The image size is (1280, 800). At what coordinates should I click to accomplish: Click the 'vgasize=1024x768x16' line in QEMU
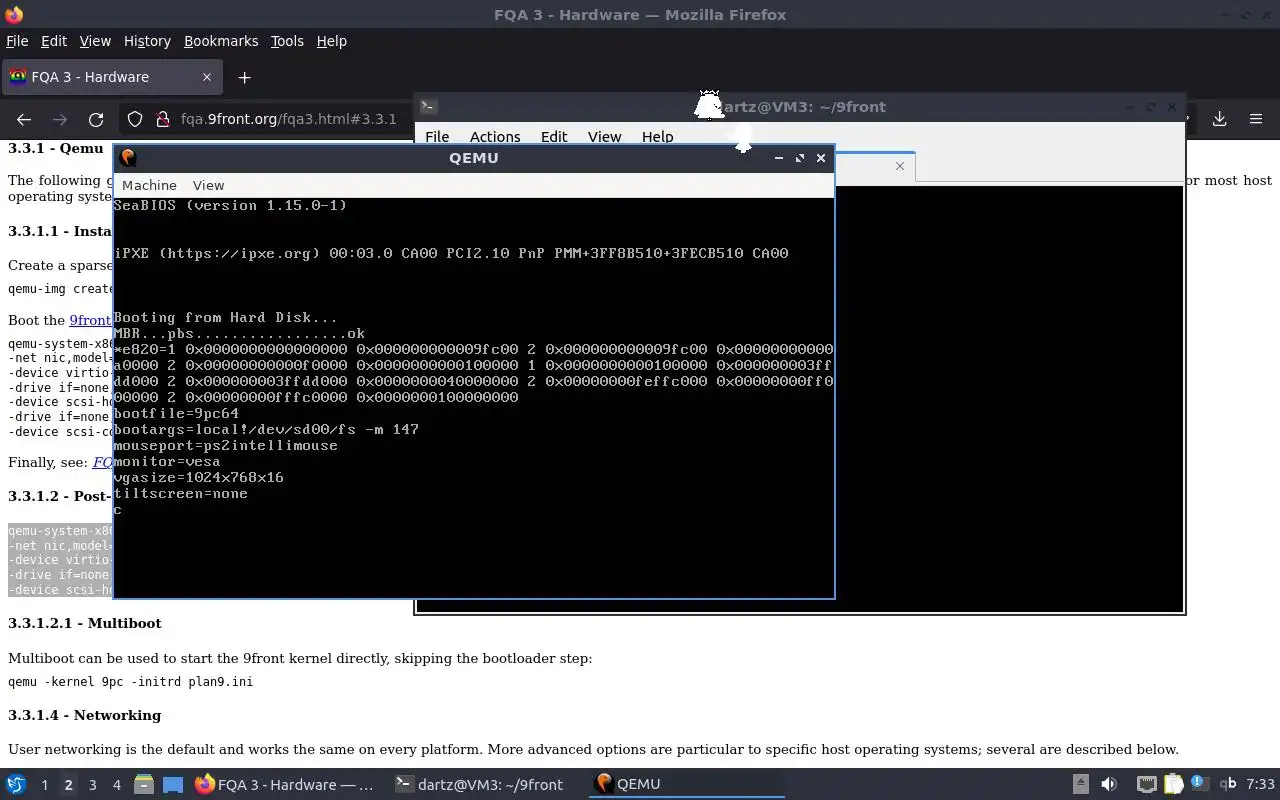[199, 477]
